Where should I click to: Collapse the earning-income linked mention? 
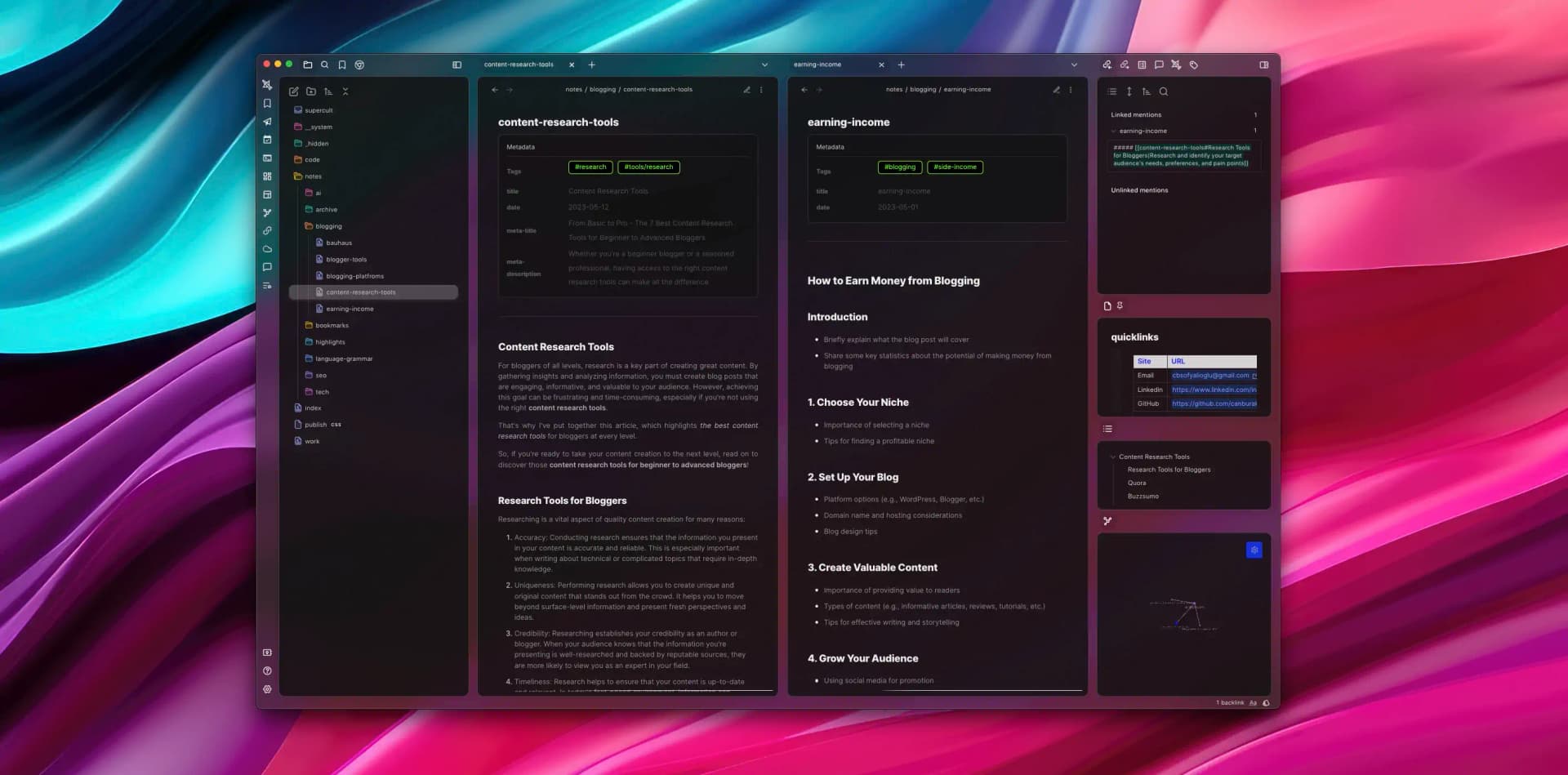click(1113, 131)
